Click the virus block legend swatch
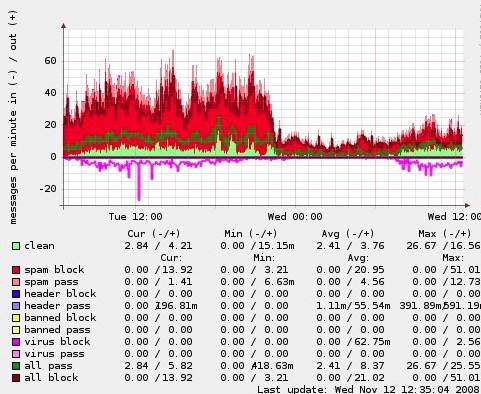The width and height of the screenshot is (481, 394). [16, 342]
